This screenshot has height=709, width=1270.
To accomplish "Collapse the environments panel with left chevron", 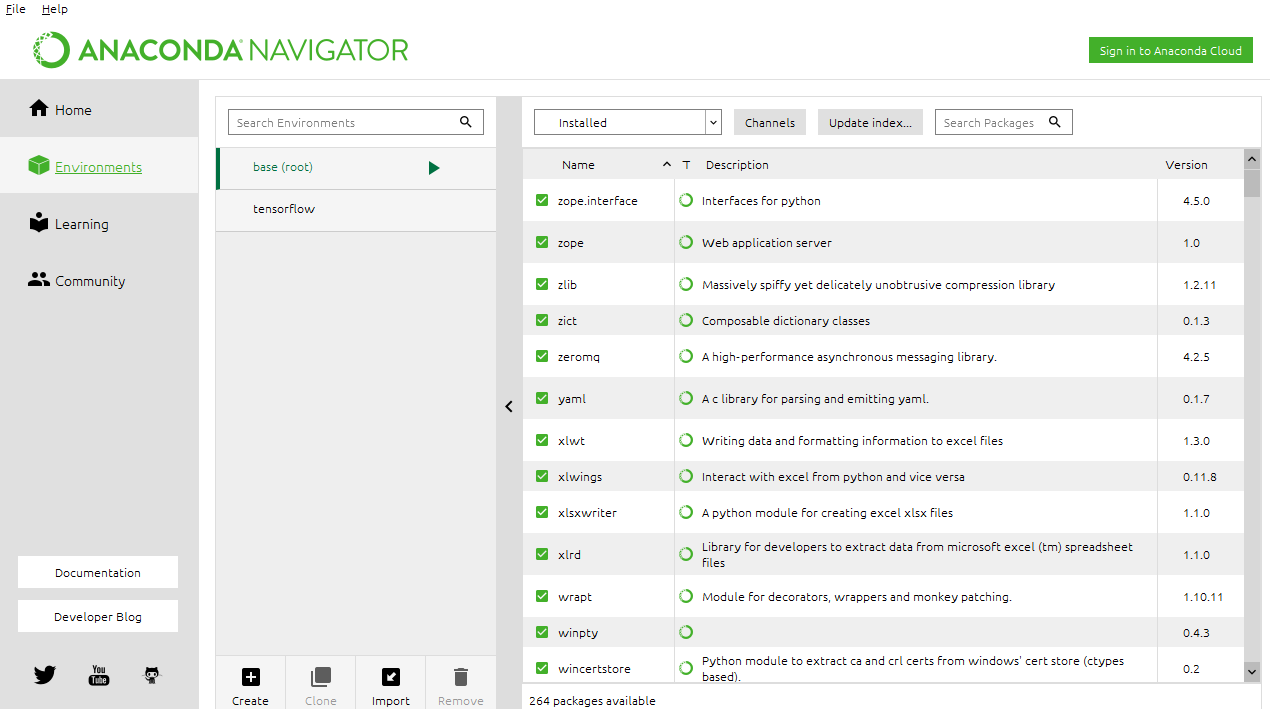I will [509, 407].
